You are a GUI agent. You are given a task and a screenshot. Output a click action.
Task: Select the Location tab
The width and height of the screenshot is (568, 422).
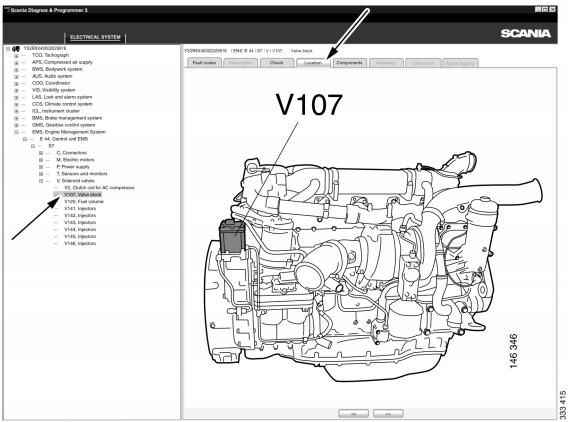pos(313,63)
